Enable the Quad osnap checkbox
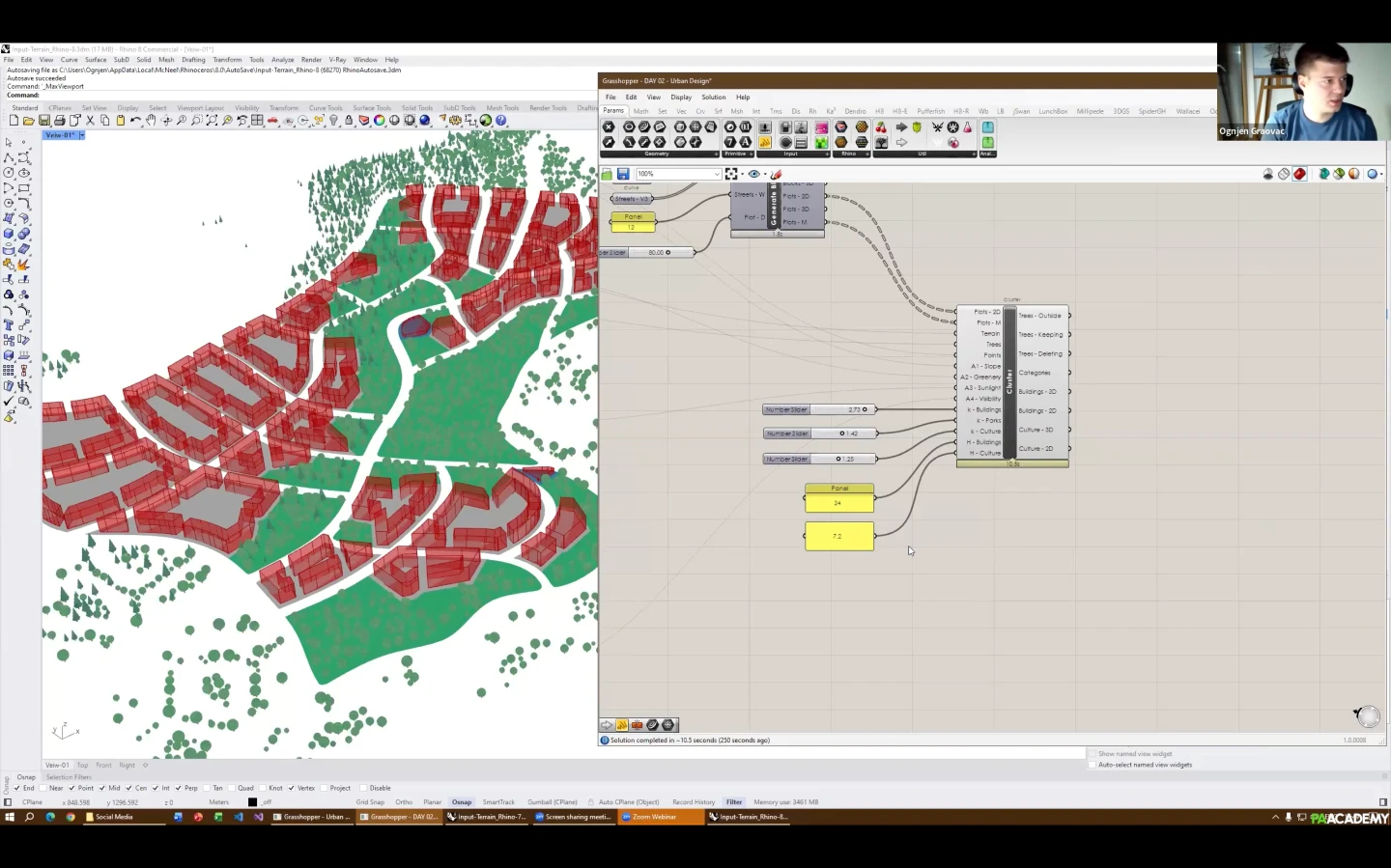The height and width of the screenshot is (868, 1391). click(x=233, y=788)
